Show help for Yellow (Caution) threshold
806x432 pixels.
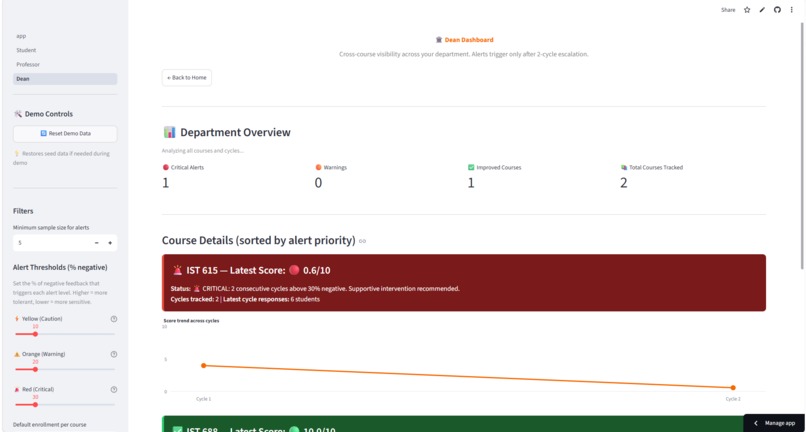[x=114, y=319]
